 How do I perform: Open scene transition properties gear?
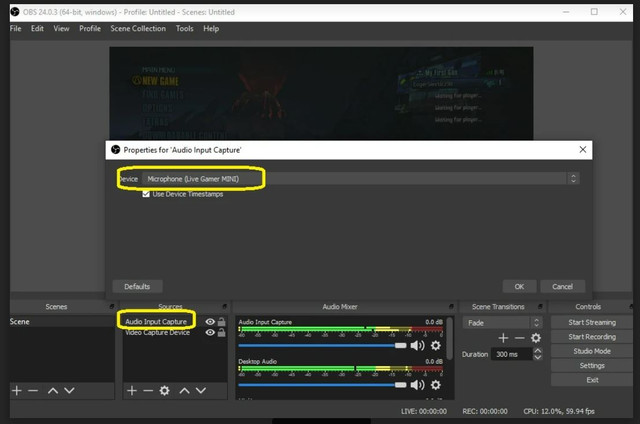point(536,338)
